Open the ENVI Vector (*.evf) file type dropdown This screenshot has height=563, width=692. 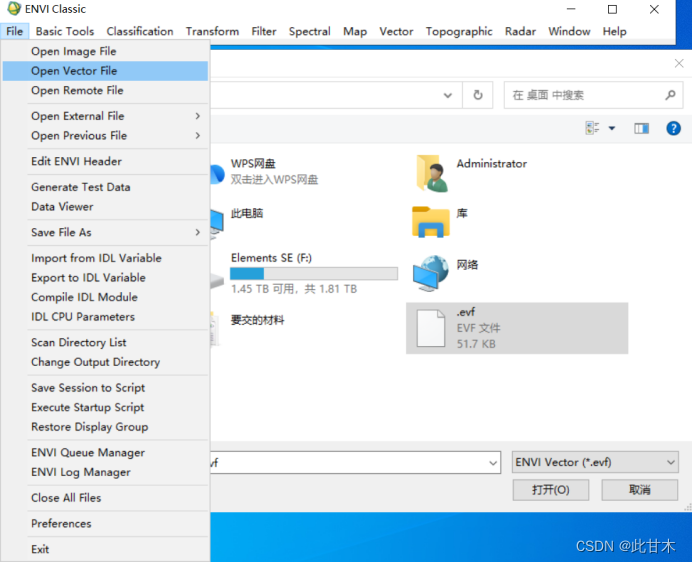pos(595,462)
